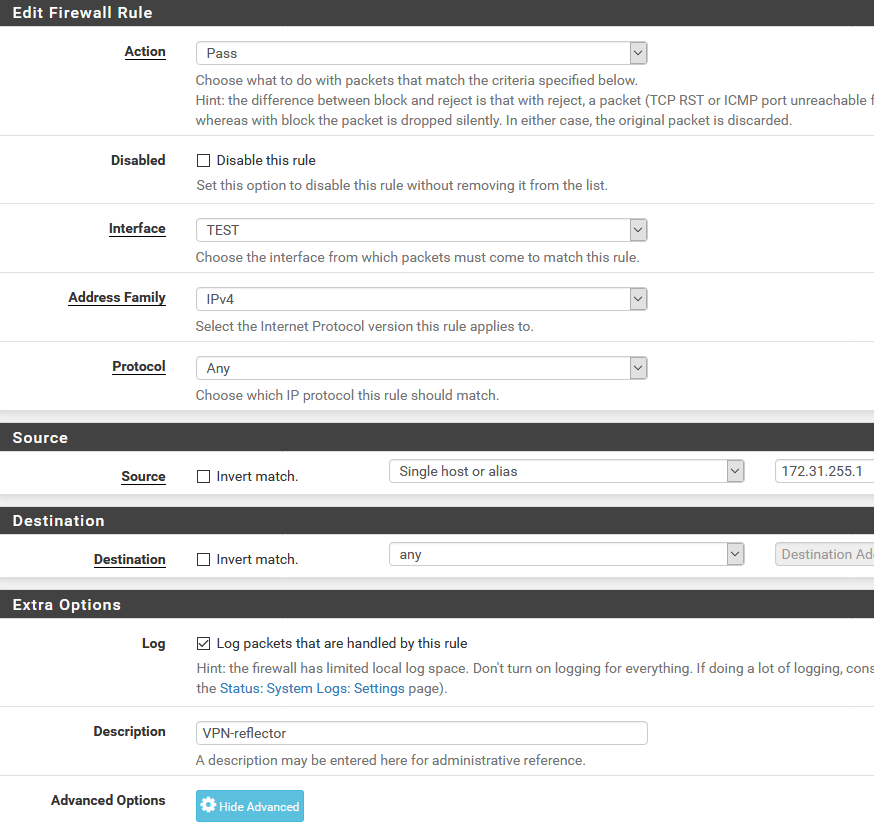874x827 pixels.
Task: Click the Description field with VPN-reflector
Action: coord(421,733)
